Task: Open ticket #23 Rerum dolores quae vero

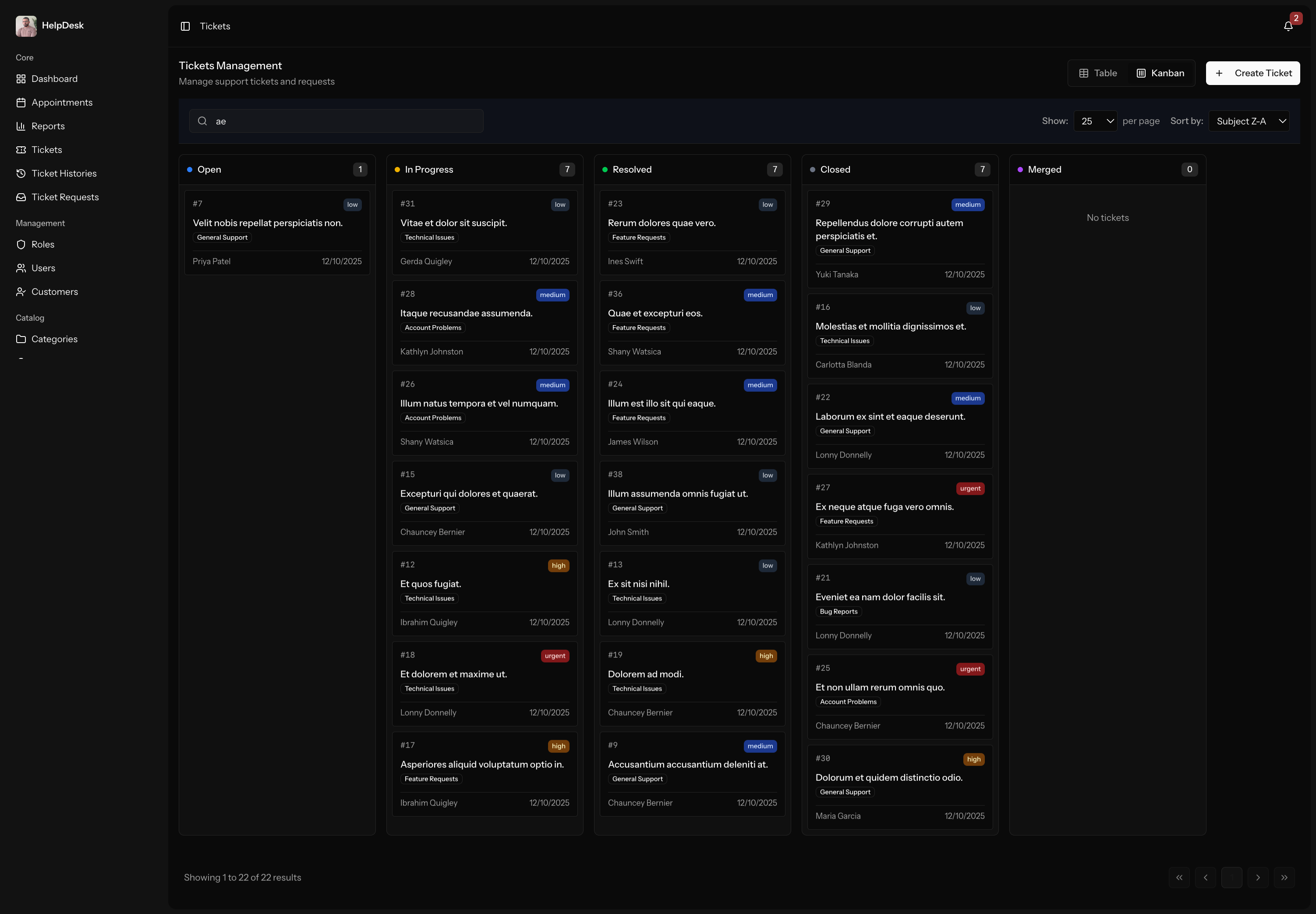Action: coord(693,233)
